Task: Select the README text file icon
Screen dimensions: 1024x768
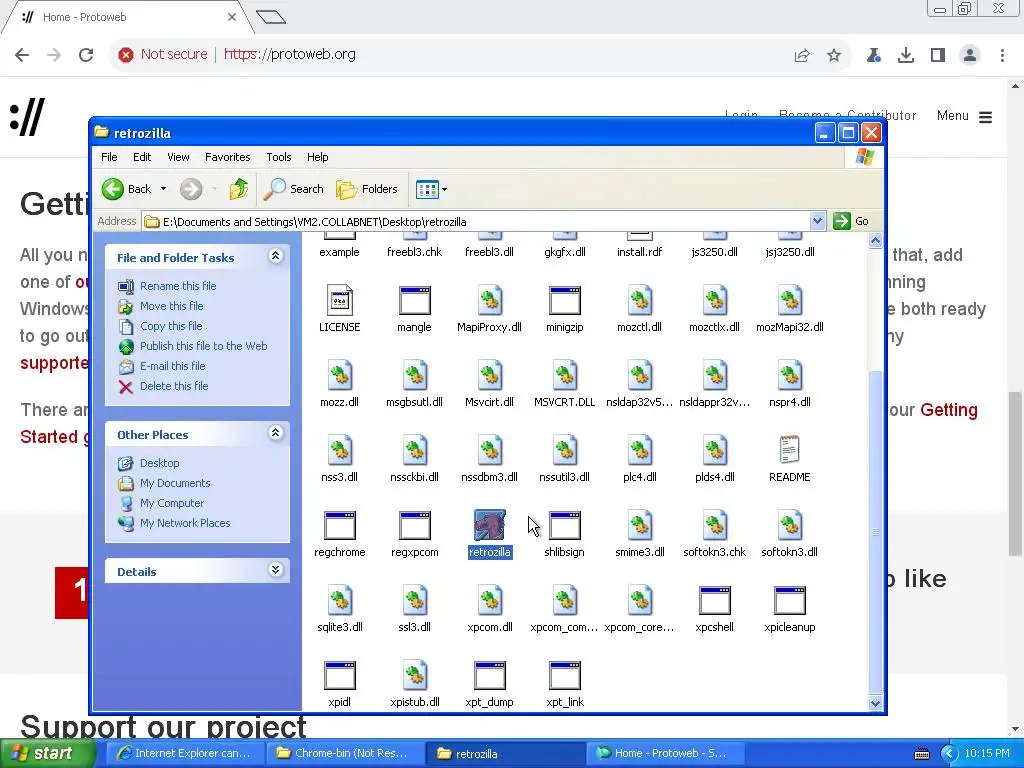Action: pos(790,450)
